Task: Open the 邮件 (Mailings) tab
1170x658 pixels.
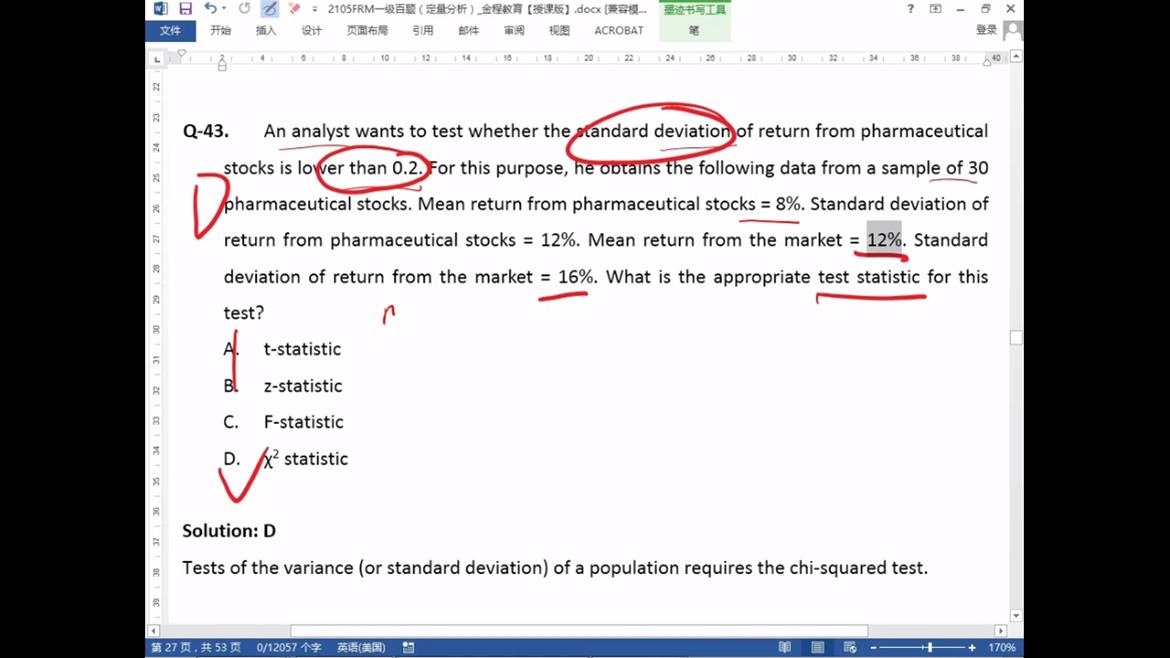Action: click(x=469, y=31)
